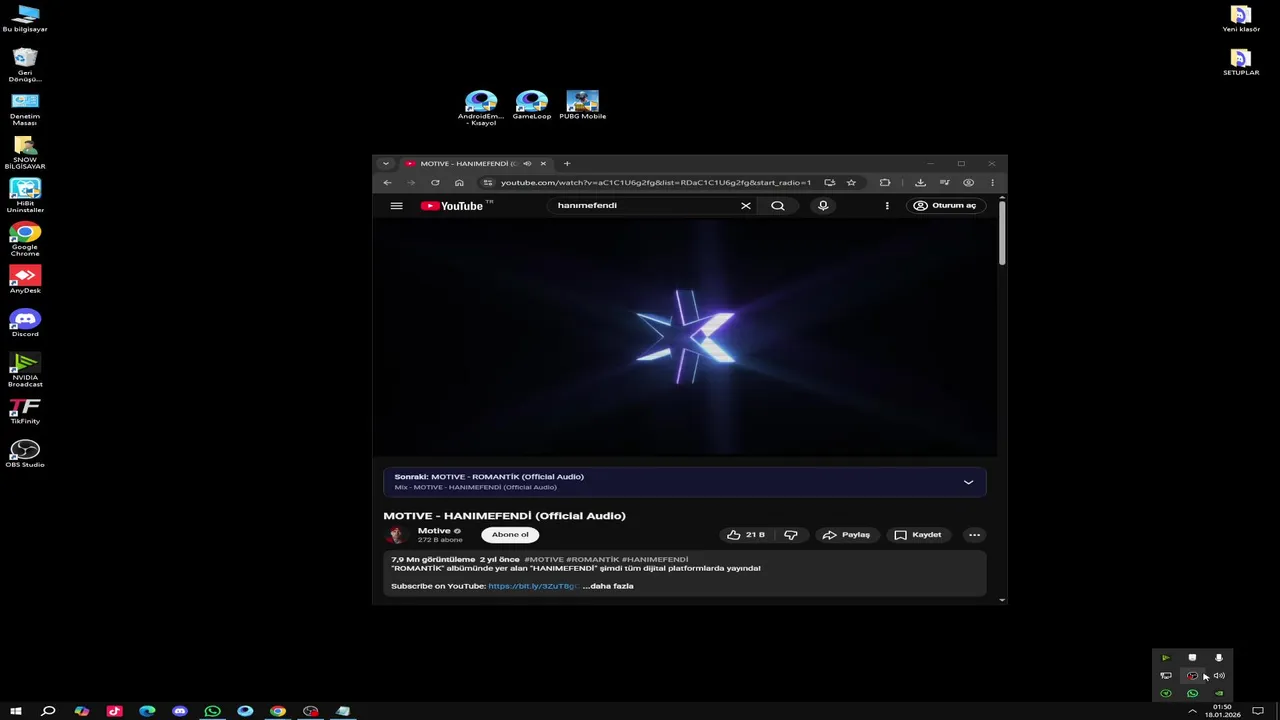
Task: Open Chrome home page button
Action: [459, 183]
